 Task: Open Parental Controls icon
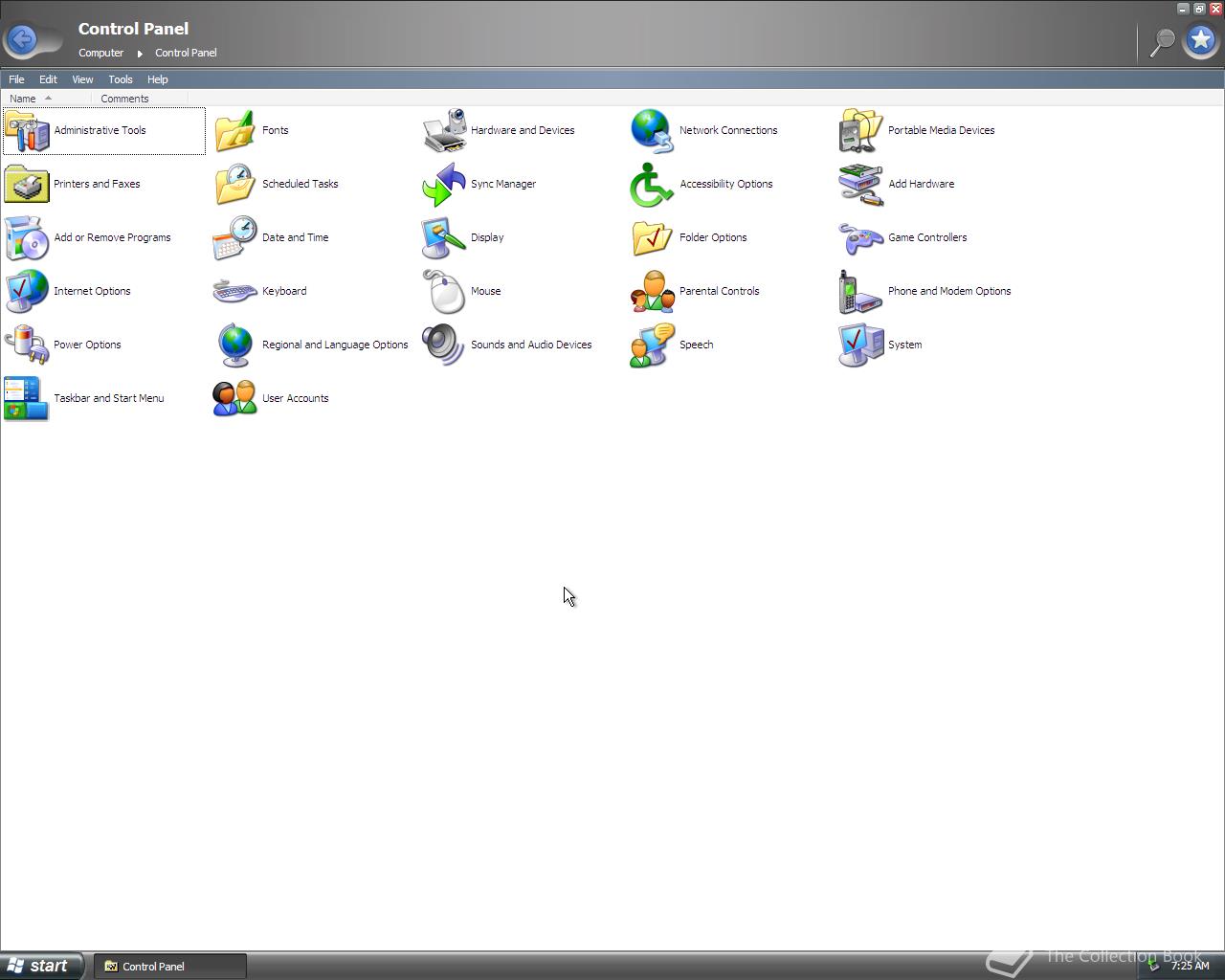(x=653, y=291)
